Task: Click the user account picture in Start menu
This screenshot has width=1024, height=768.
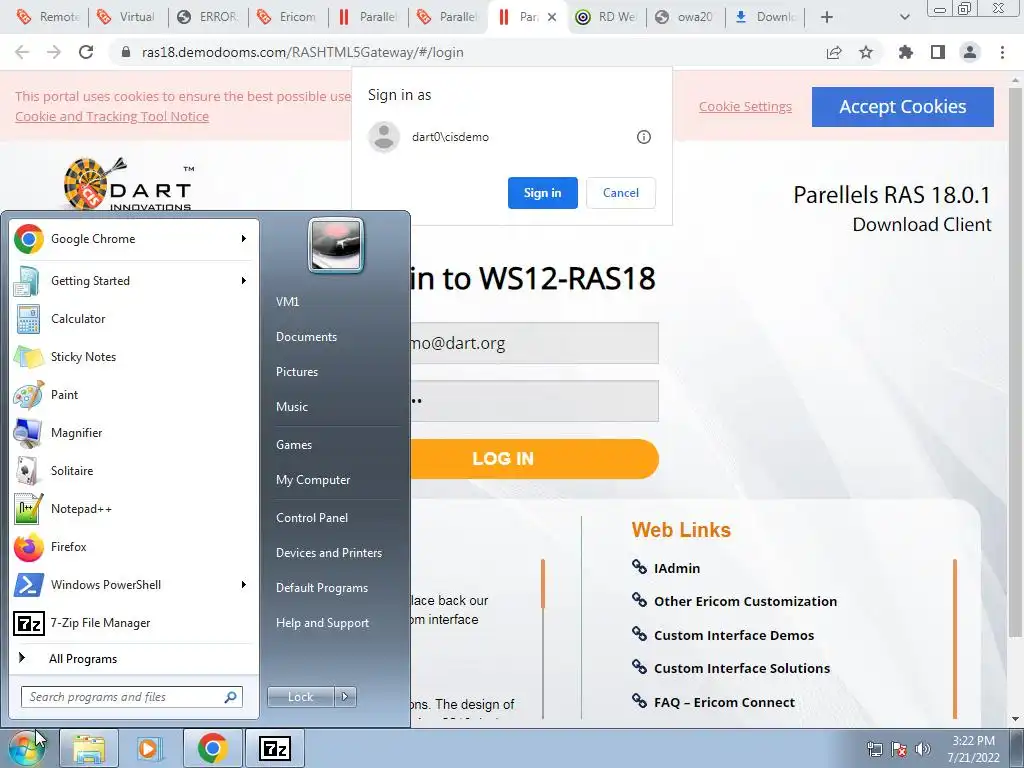Action: coord(336,246)
